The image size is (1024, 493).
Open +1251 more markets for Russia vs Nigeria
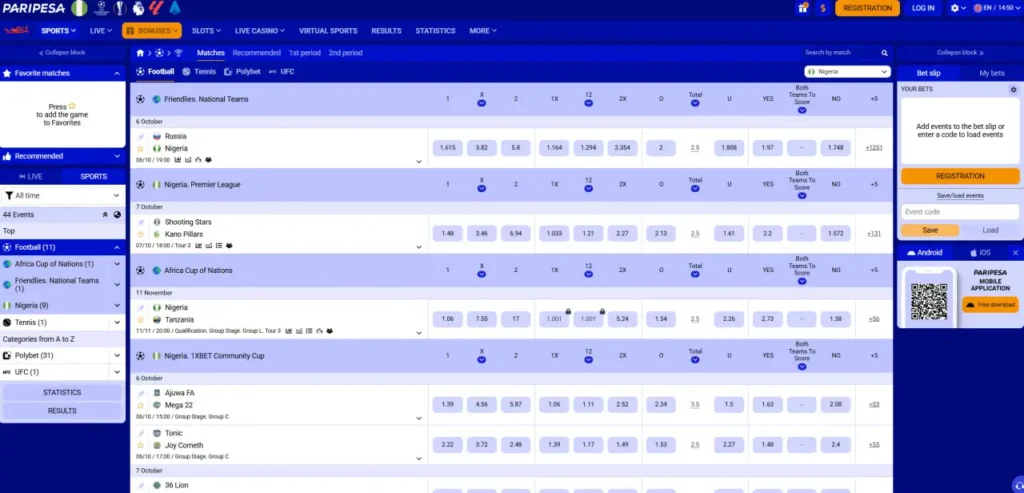(x=874, y=148)
